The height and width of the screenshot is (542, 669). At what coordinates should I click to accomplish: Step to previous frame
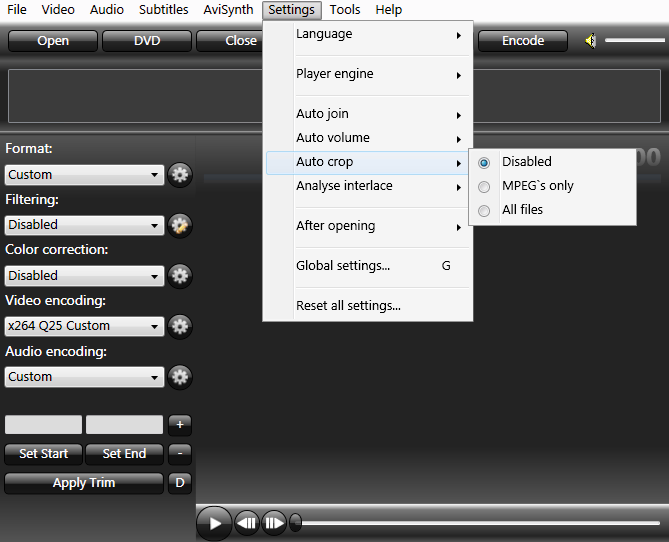tap(247, 522)
